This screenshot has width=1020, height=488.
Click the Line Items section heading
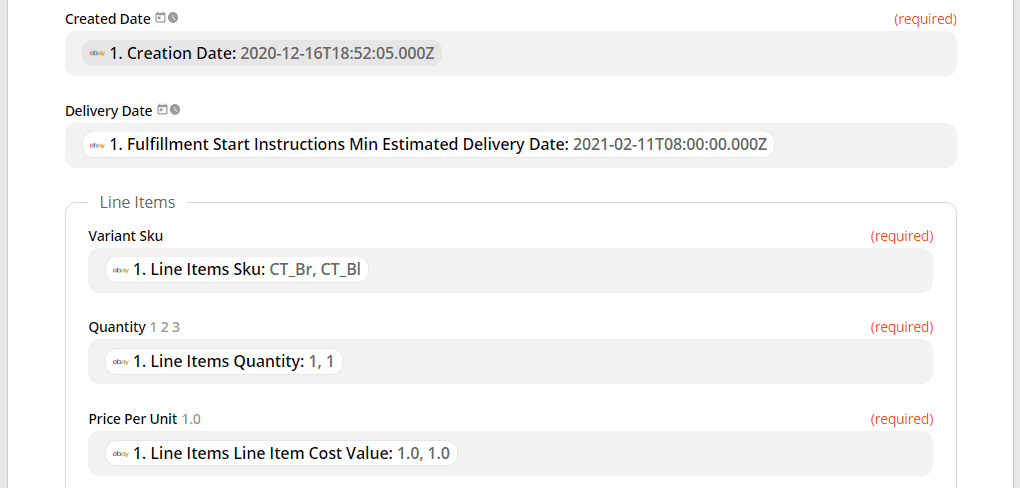(x=137, y=202)
